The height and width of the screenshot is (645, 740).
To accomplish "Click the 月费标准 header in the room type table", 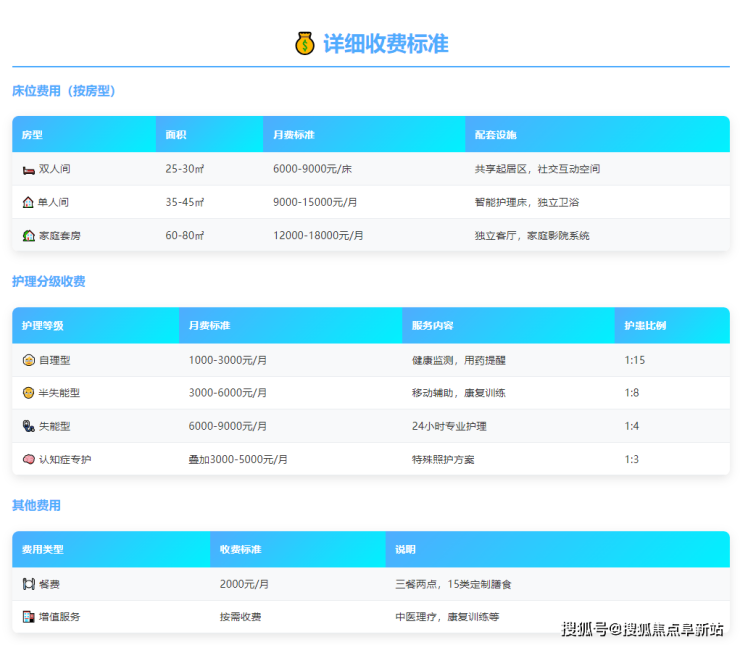I will (294, 135).
